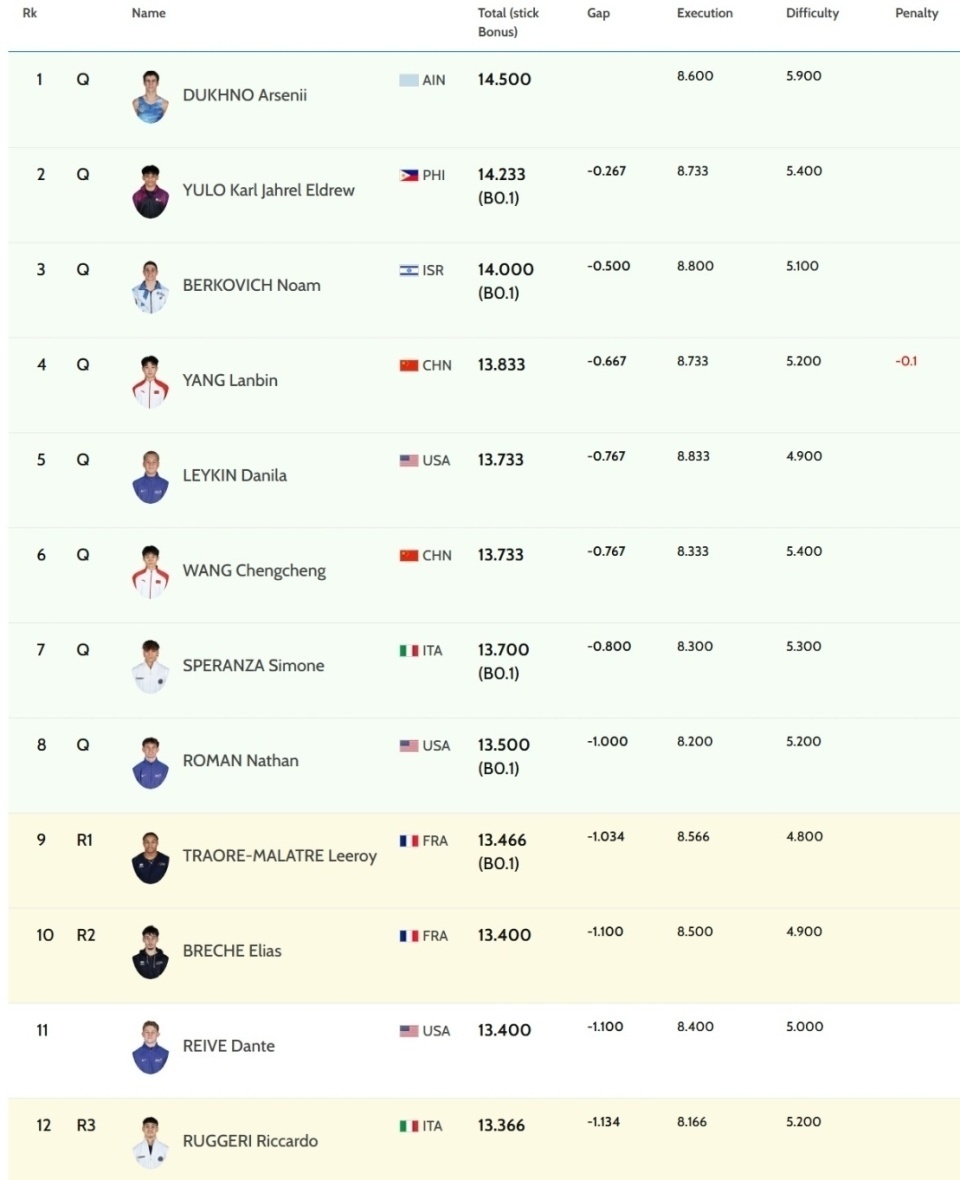Click the China flag in YANG Lanbin's row
Image resolution: width=960 pixels, height=1180 pixels.
tap(409, 365)
